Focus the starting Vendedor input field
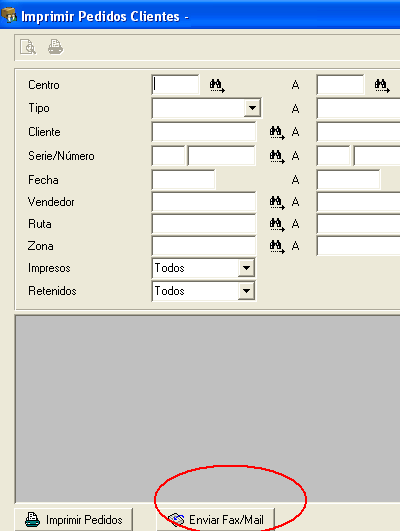 [204, 202]
